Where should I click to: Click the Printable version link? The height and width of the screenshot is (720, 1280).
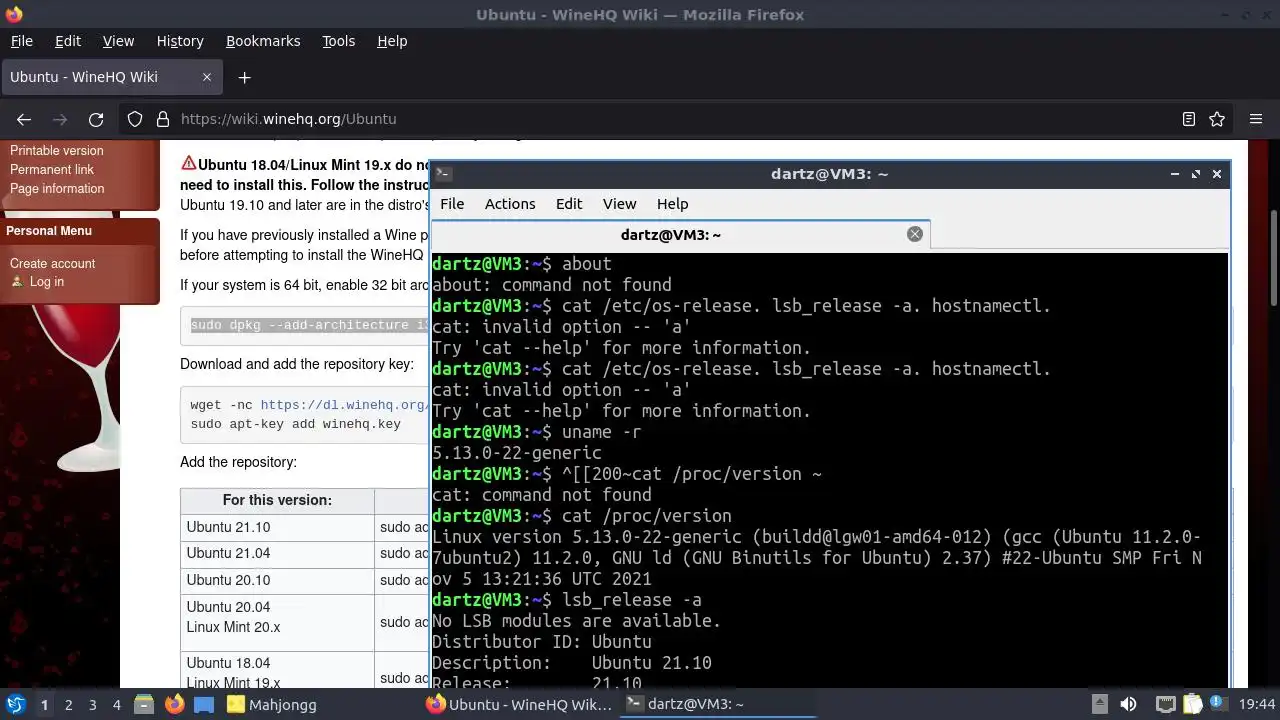click(x=56, y=151)
